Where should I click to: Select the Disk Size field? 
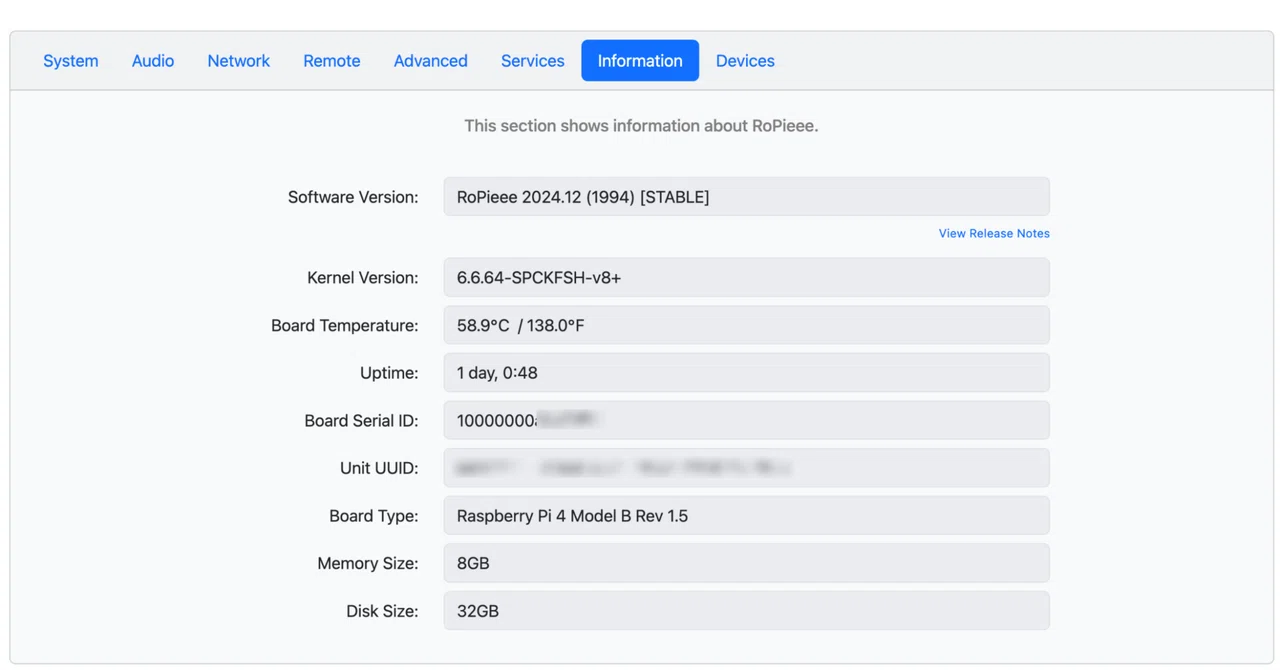[747, 611]
